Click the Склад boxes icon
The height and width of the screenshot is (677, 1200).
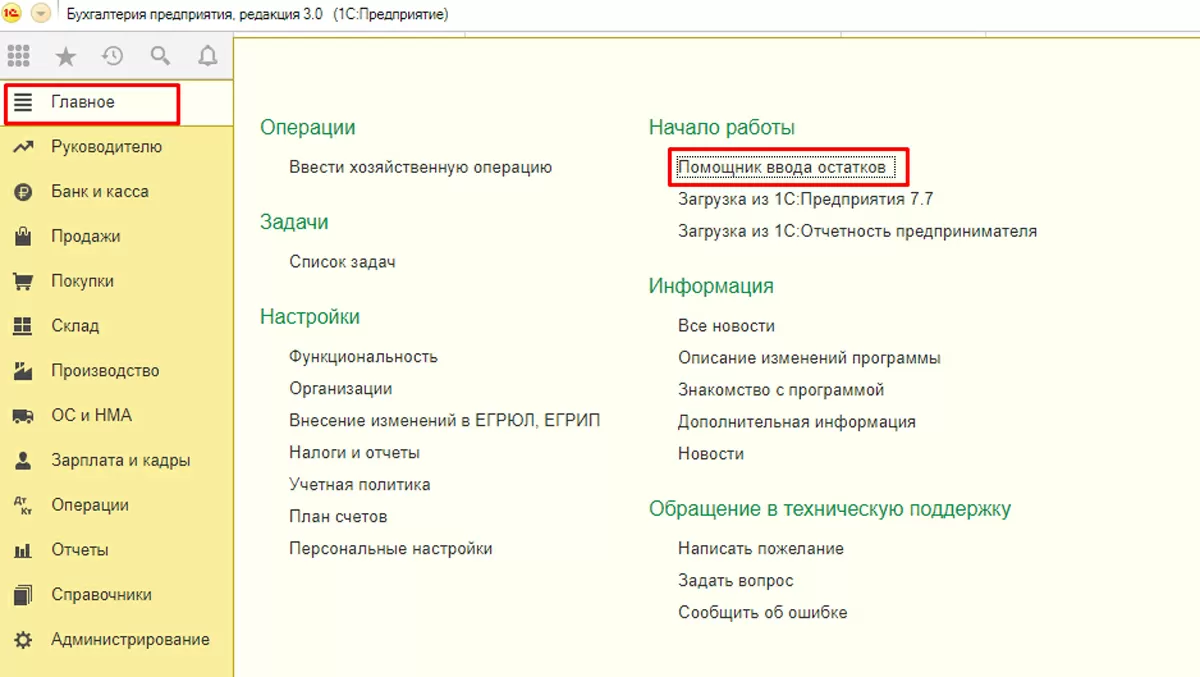(x=23, y=326)
